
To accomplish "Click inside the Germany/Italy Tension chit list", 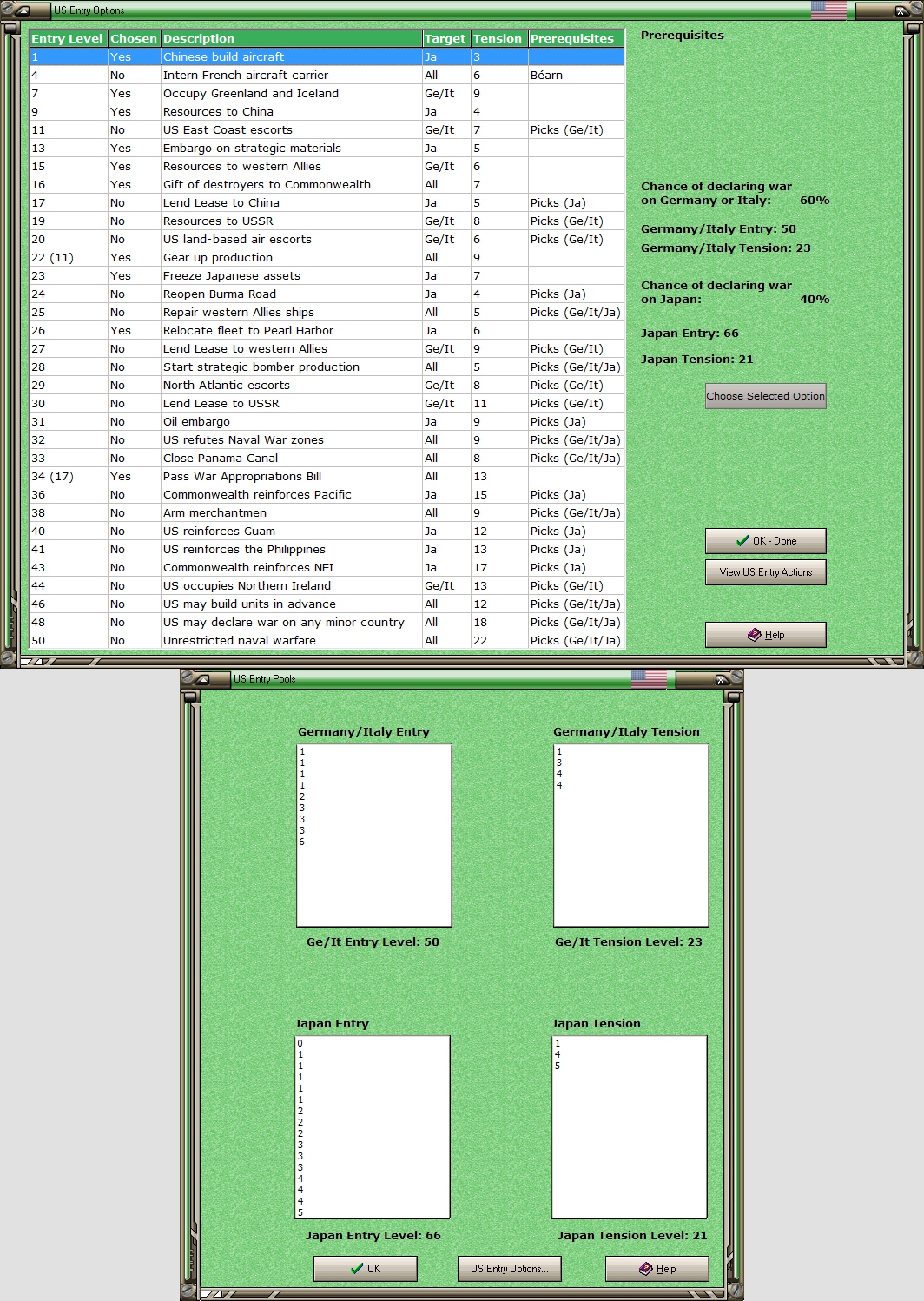I will coord(631,835).
